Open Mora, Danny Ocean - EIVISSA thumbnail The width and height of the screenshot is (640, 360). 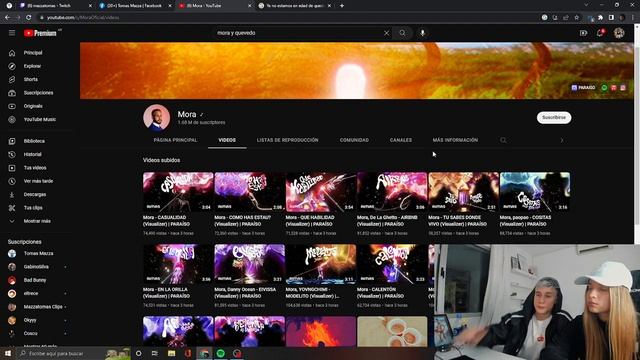tap(249, 264)
